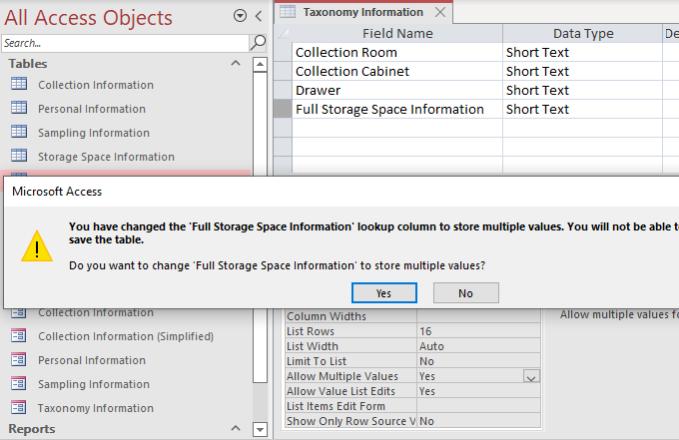This screenshot has width=679, height=440.
Task: Click the Sampling Information form icon
Action: (x=19, y=383)
